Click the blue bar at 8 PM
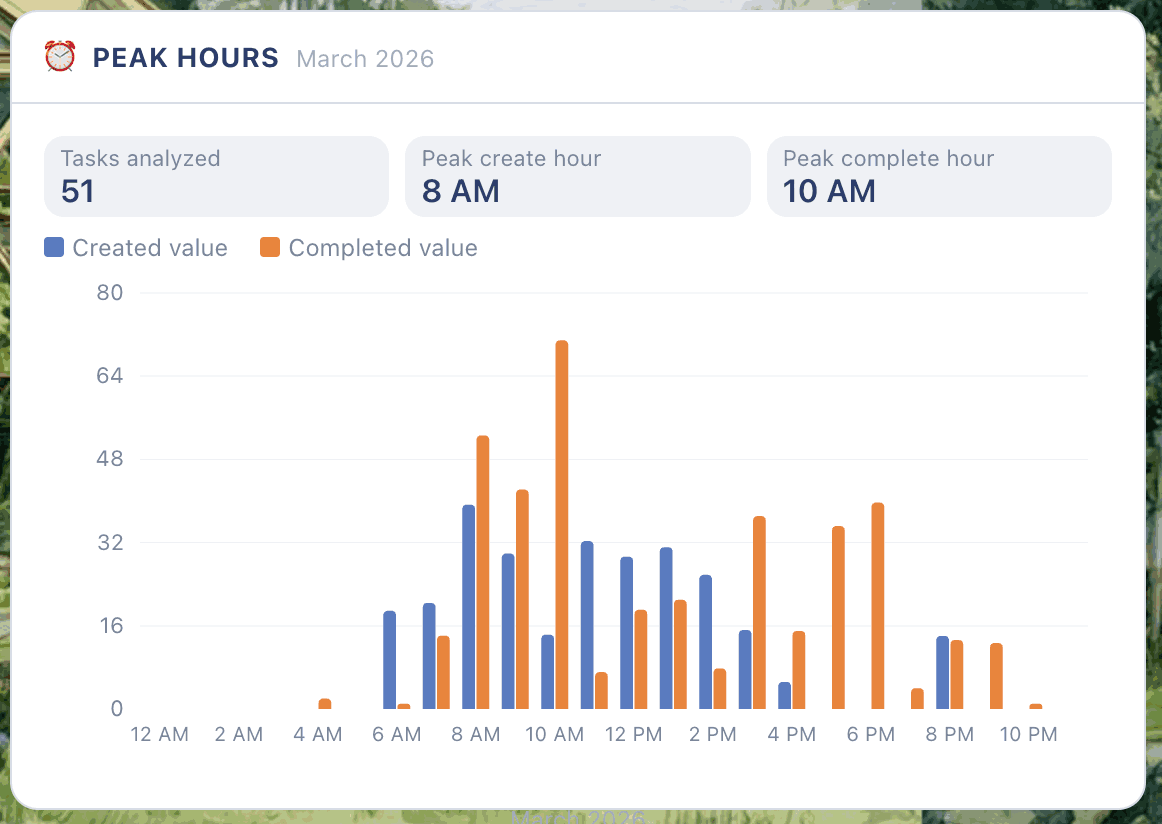Screen dimensions: 1162x824 [x=942, y=672]
